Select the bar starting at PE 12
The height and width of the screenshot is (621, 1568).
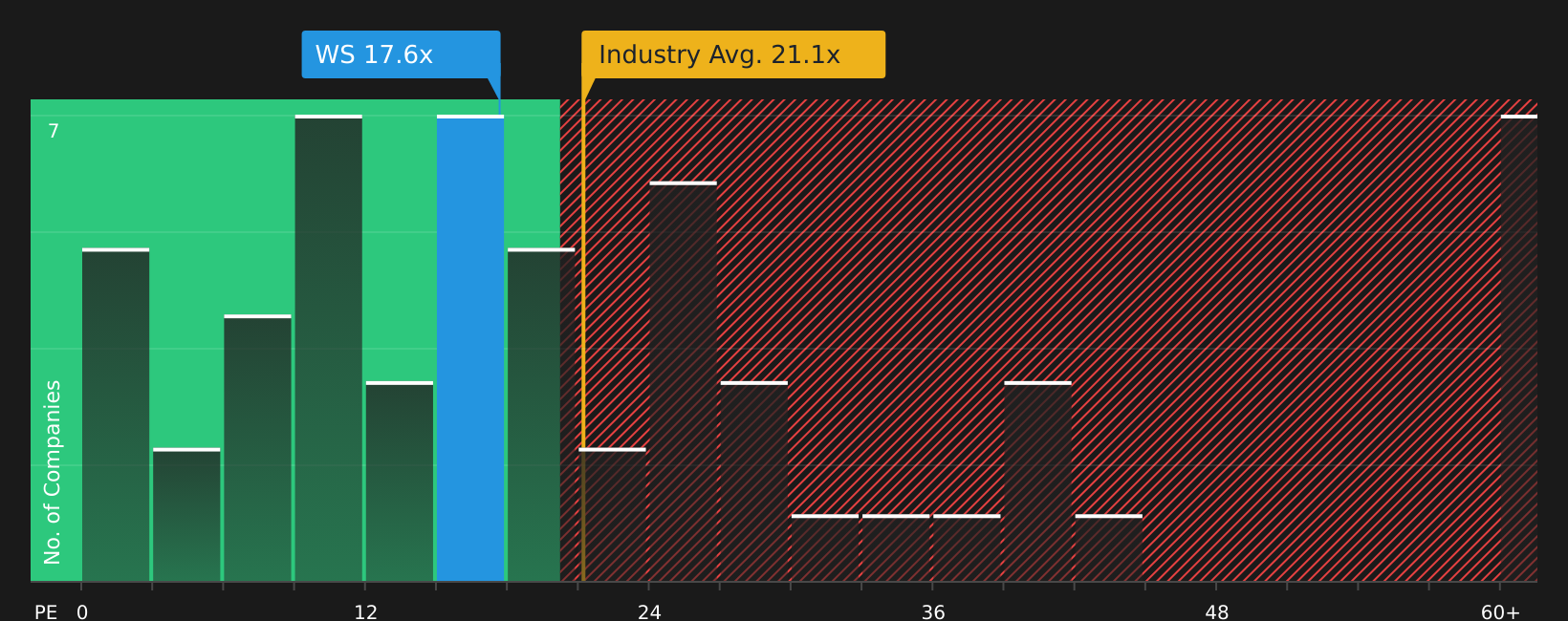tap(400, 482)
